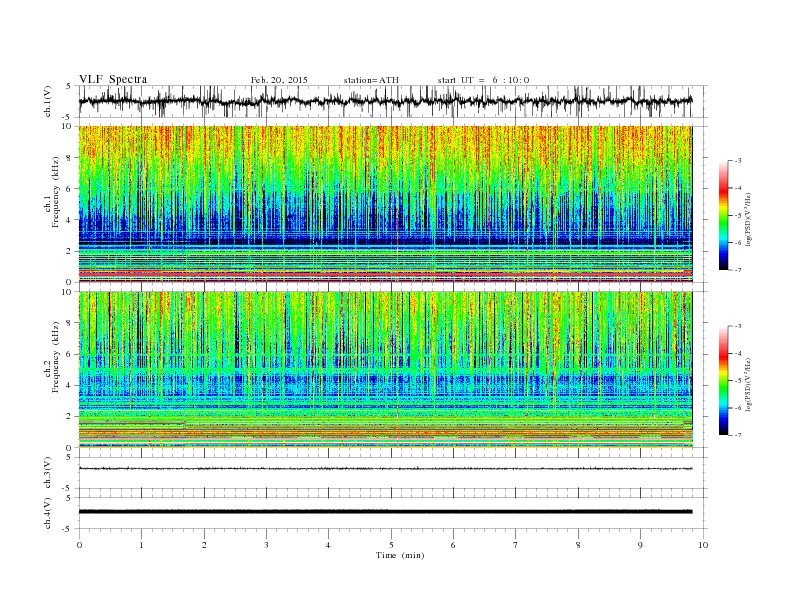The width and height of the screenshot is (792, 612).
Task: Click the red band near 0.5 kHz in ch.1
Action: click(x=385, y=274)
